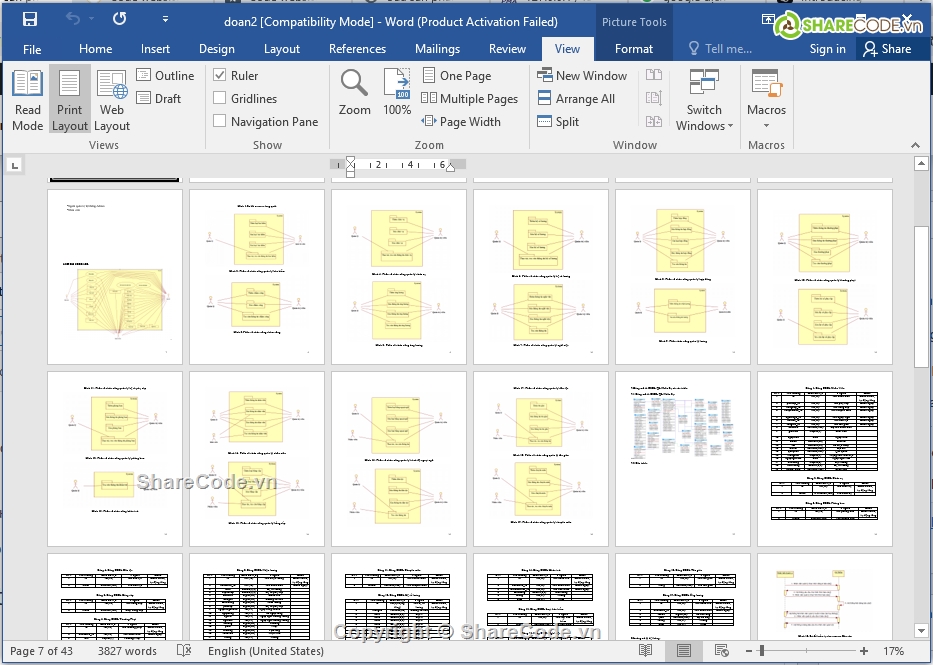Click View Side by Side icon
Image resolution: width=933 pixels, height=665 pixels.
[x=654, y=75]
